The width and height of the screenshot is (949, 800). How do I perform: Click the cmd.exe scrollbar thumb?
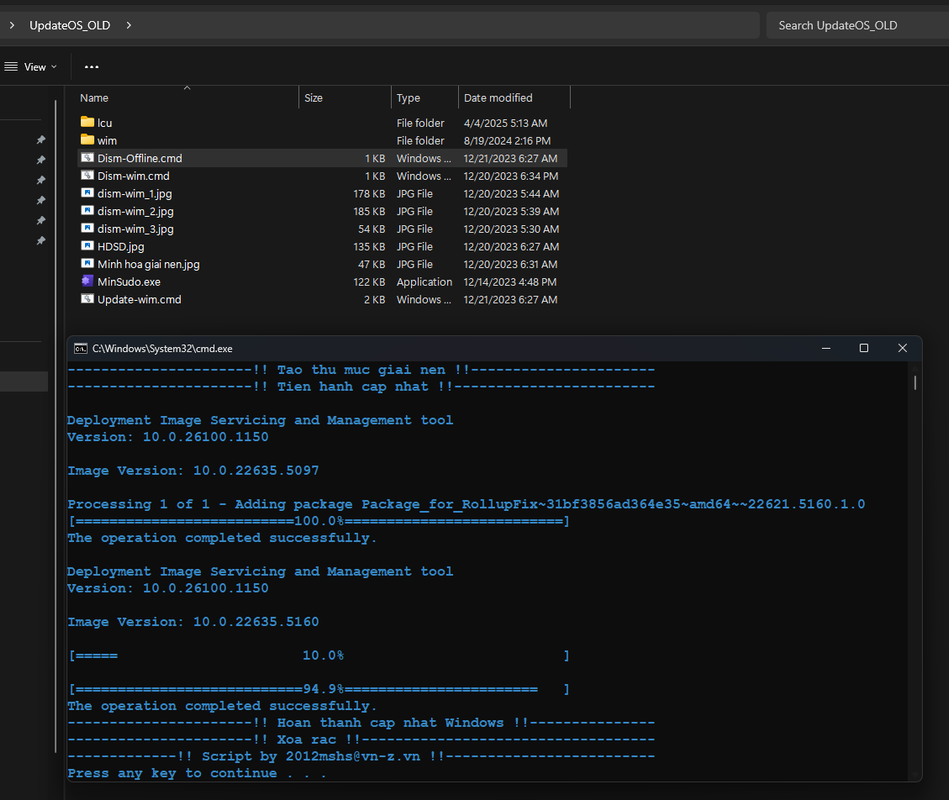tap(915, 382)
